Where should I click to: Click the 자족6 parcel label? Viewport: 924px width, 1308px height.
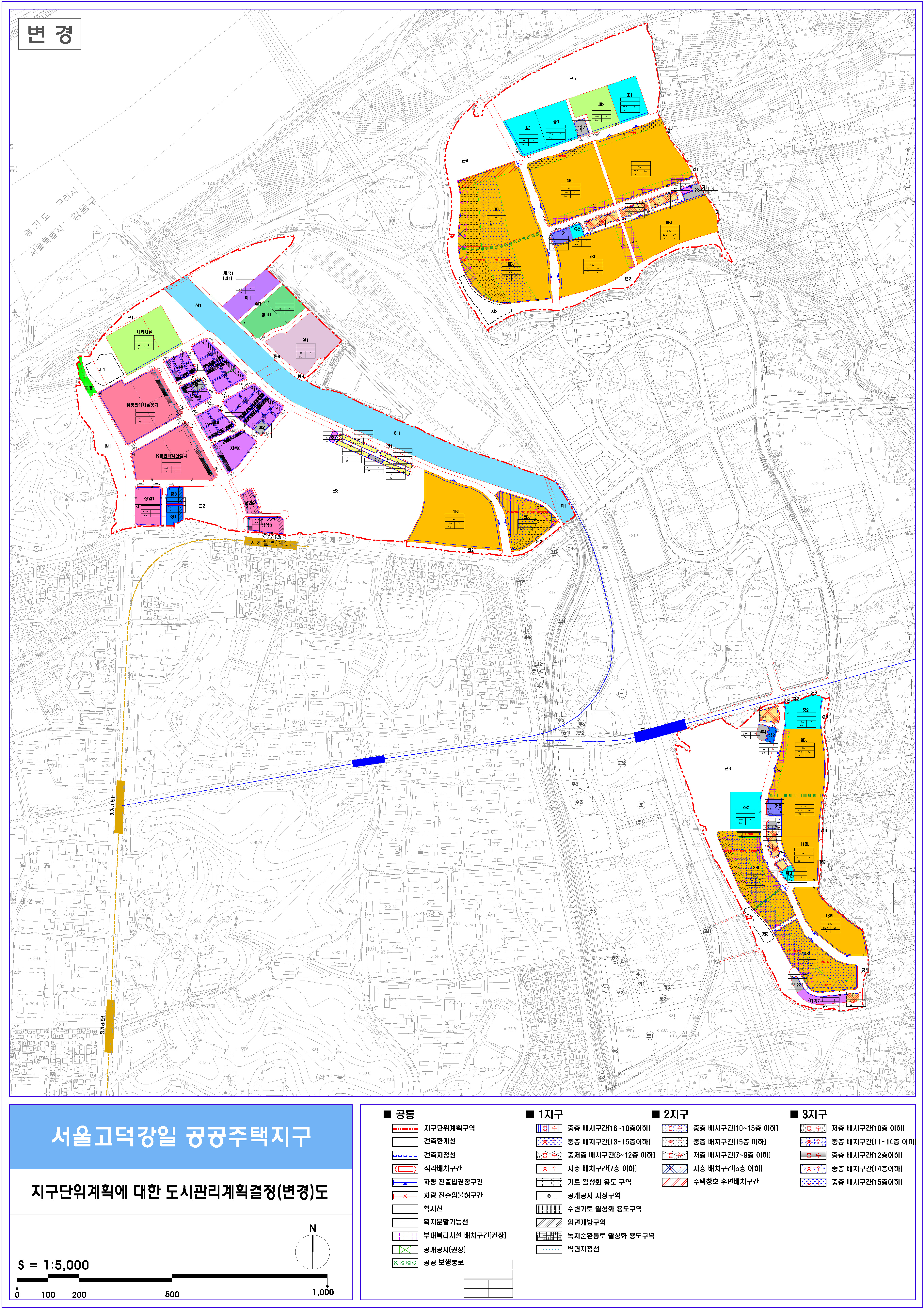click(235, 448)
